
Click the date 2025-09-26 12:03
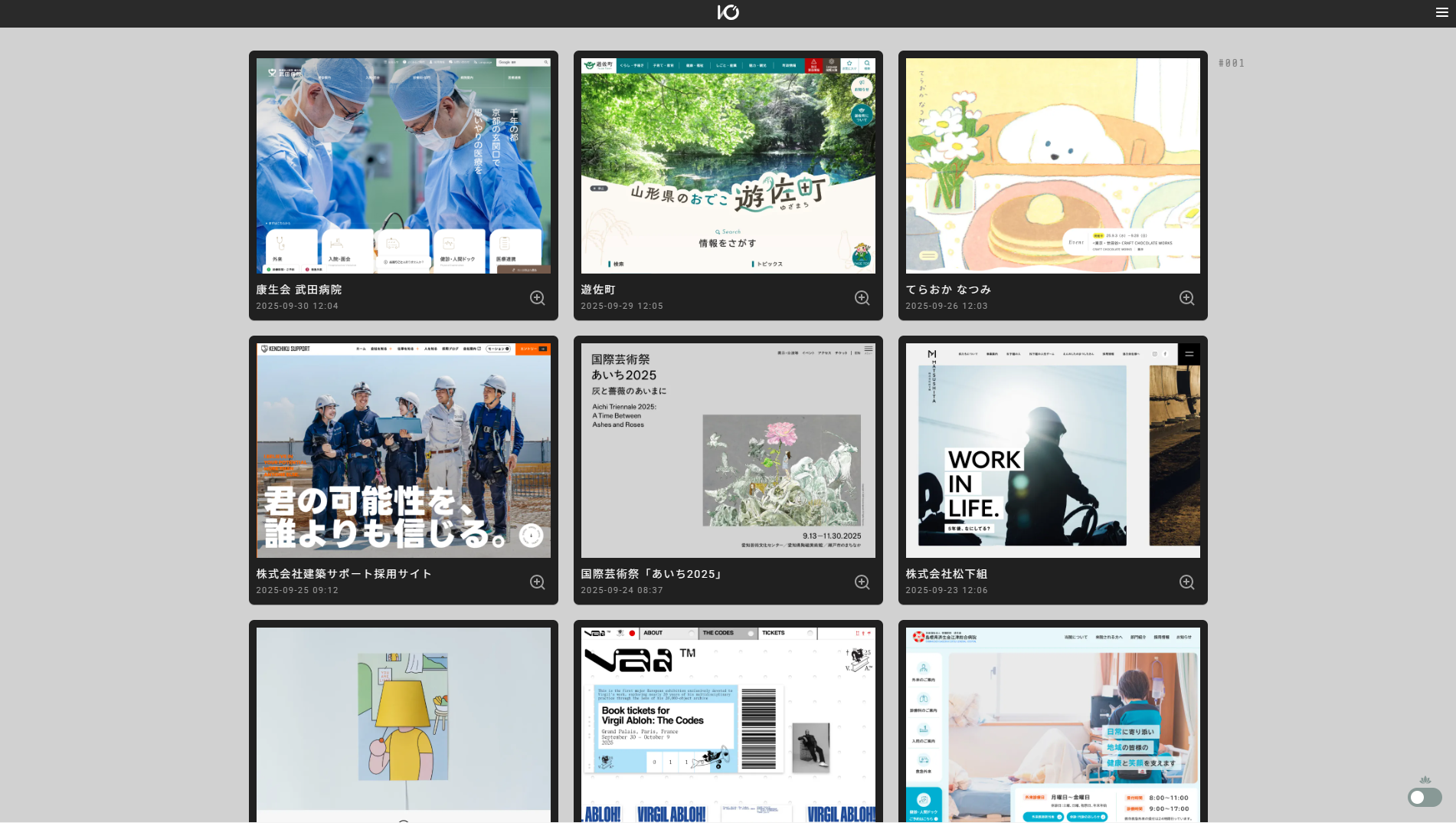click(x=947, y=306)
